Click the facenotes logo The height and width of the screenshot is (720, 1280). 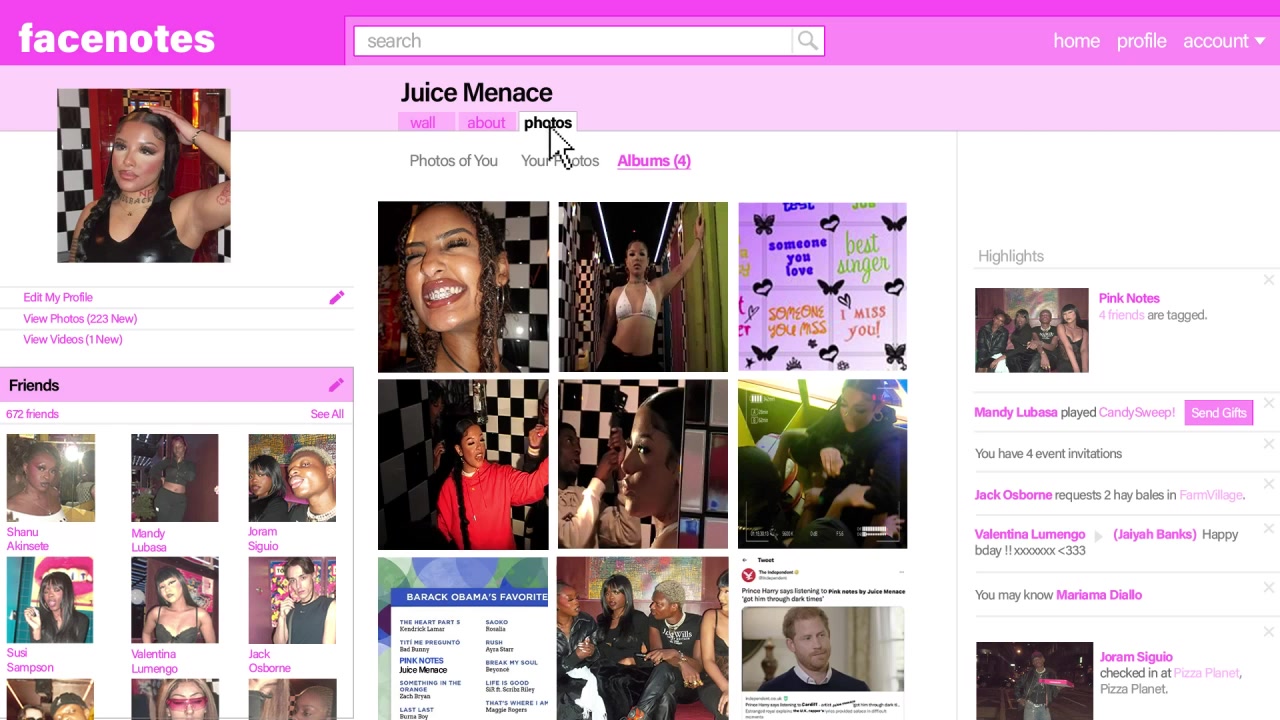pos(117,39)
